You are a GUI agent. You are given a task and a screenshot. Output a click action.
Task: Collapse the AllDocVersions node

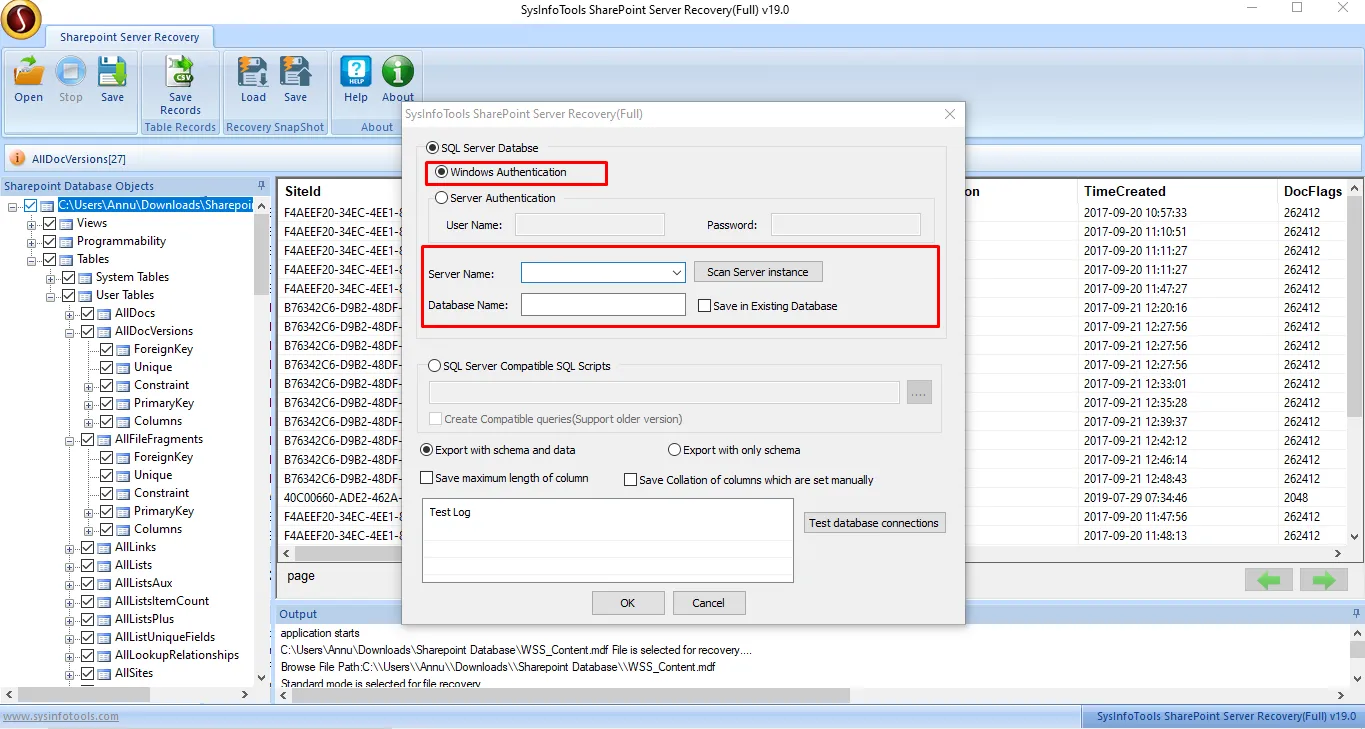point(70,331)
